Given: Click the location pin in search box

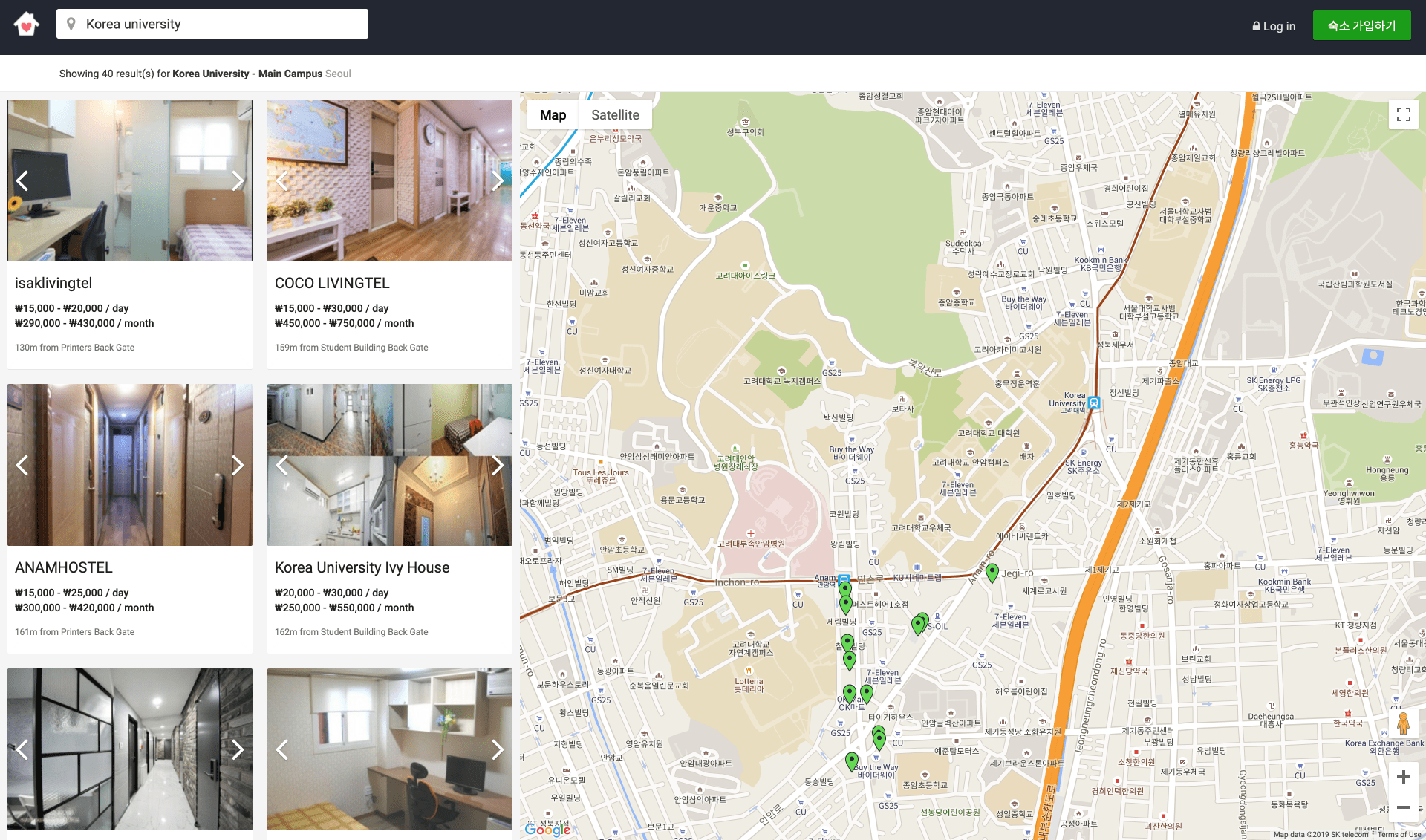Looking at the screenshot, I should (x=71, y=24).
